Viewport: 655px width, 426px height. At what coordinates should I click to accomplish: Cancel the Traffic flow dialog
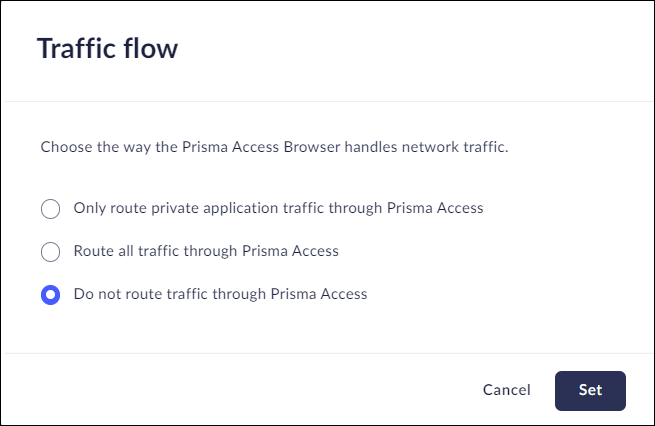pos(506,390)
